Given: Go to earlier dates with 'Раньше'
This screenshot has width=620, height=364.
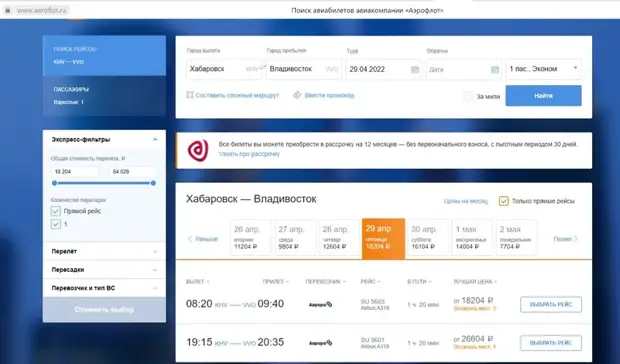Looking at the screenshot, I should pyautogui.click(x=202, y=239).
